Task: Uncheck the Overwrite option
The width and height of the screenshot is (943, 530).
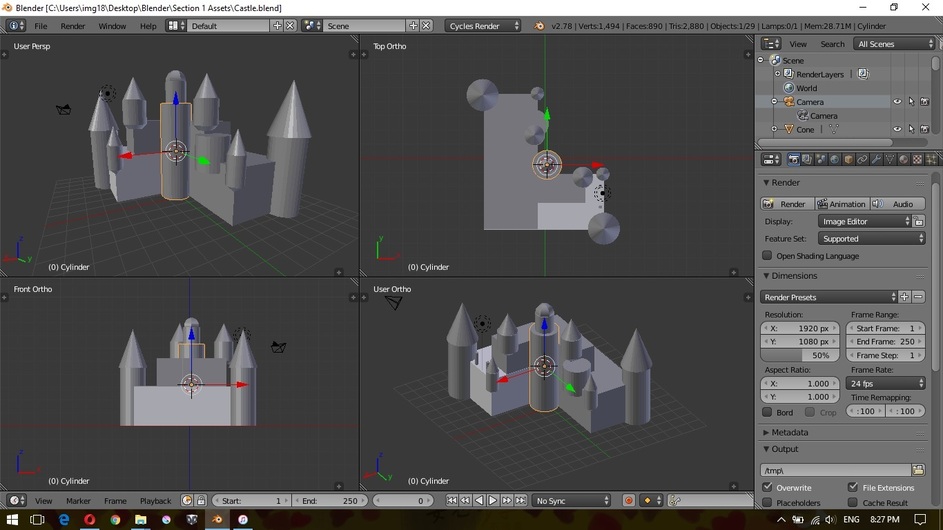Action: 768,488
